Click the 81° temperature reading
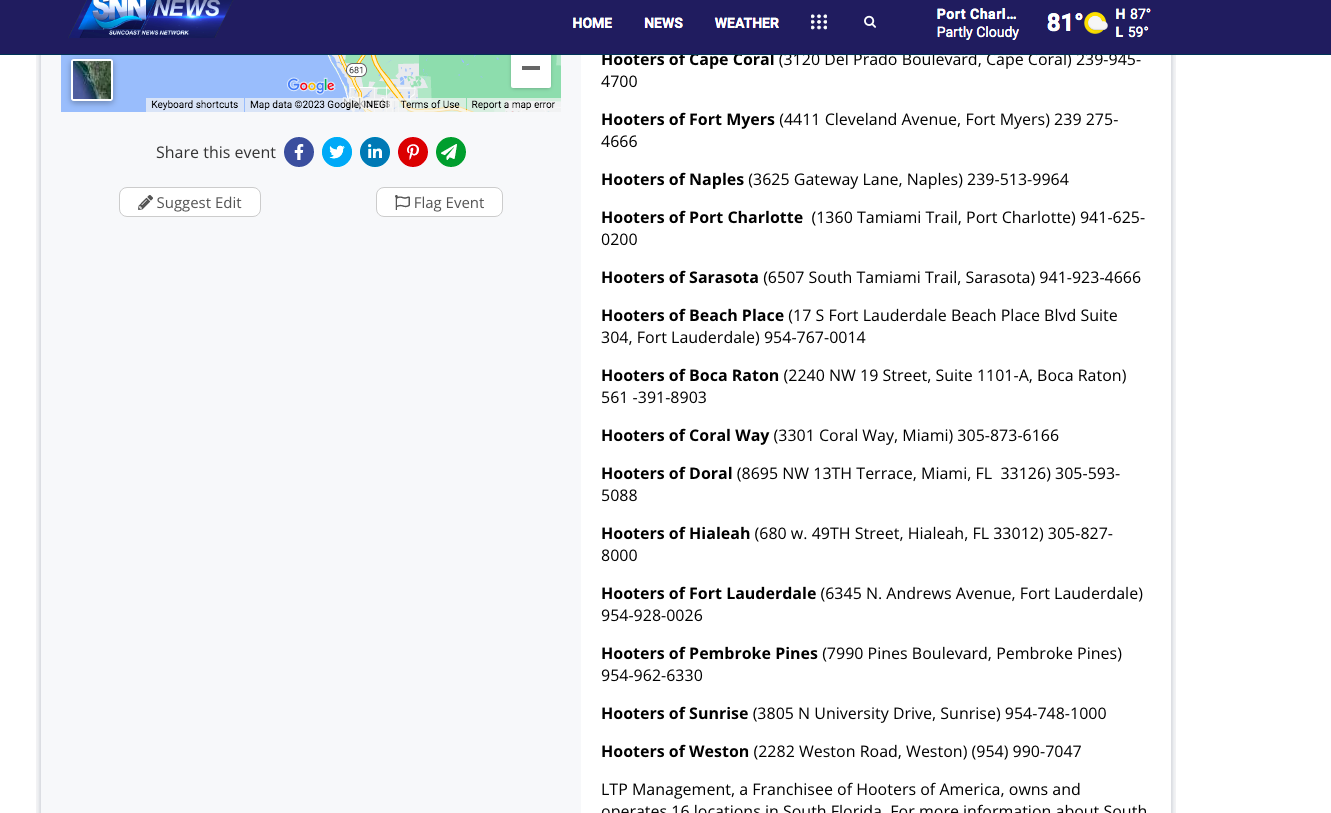Screen dimensions: 1331x813 tap(1064, 23)
